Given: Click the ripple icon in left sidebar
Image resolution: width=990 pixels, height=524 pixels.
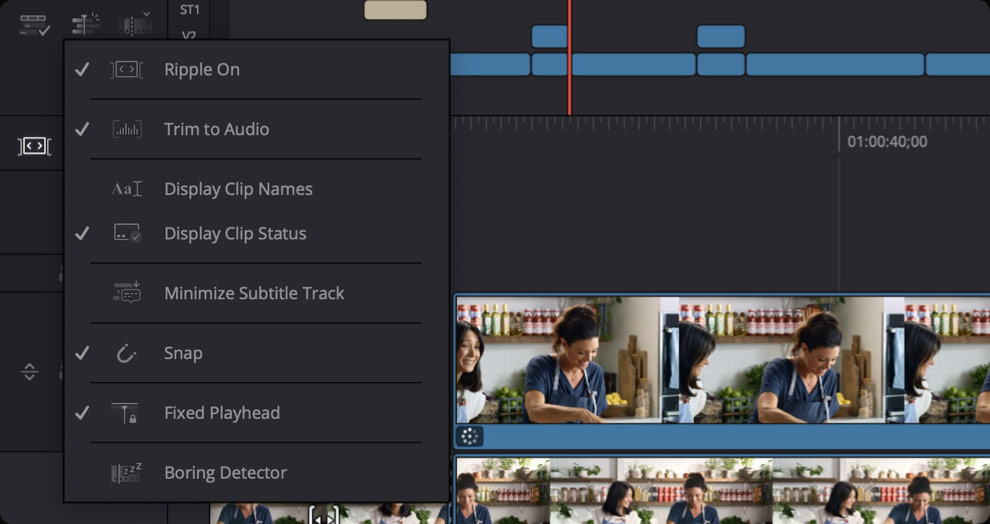Looking at the screenshot, I should 34,146.
